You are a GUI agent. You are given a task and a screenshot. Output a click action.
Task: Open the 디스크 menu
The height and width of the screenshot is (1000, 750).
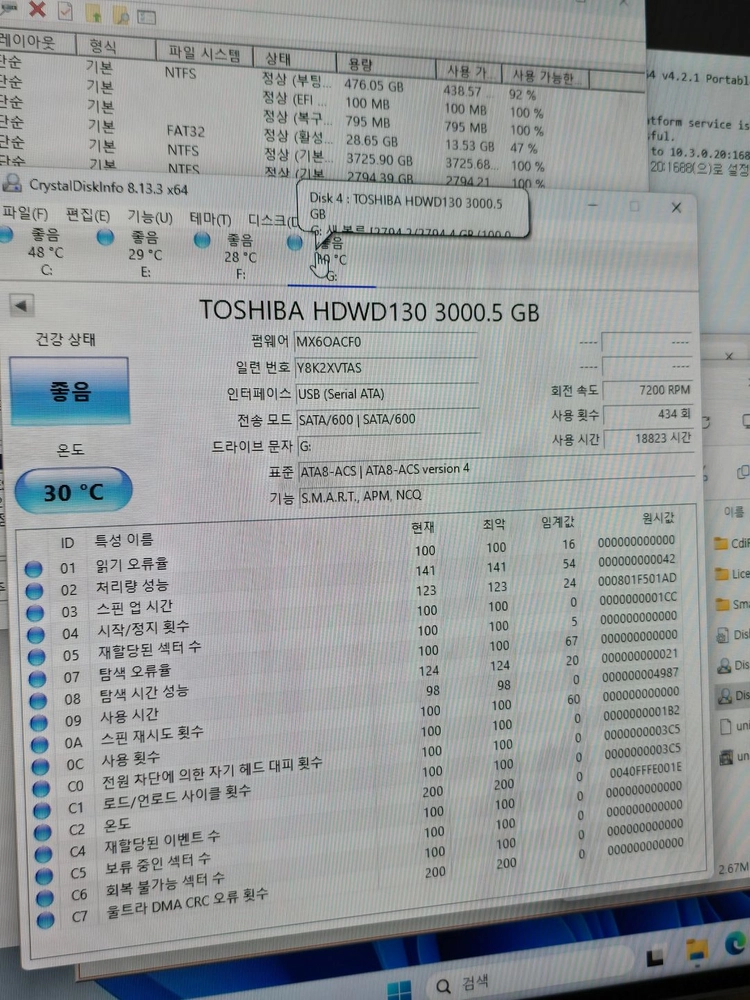[273, 221]
